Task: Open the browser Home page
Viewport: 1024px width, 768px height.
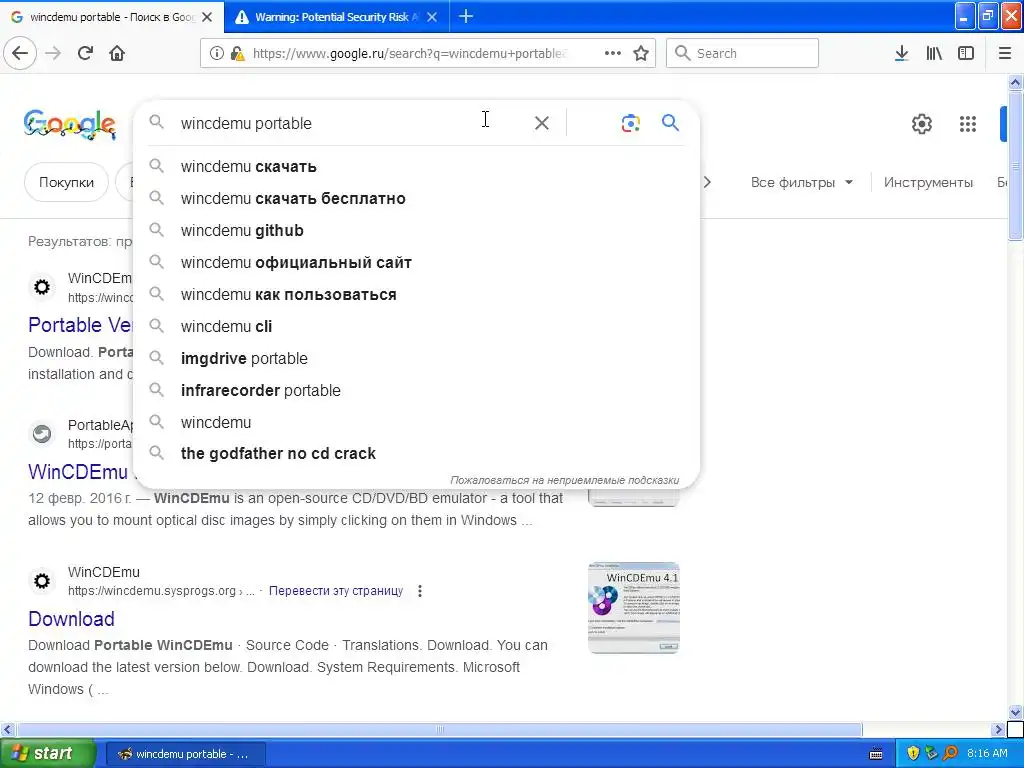Action: pos(117,53)
